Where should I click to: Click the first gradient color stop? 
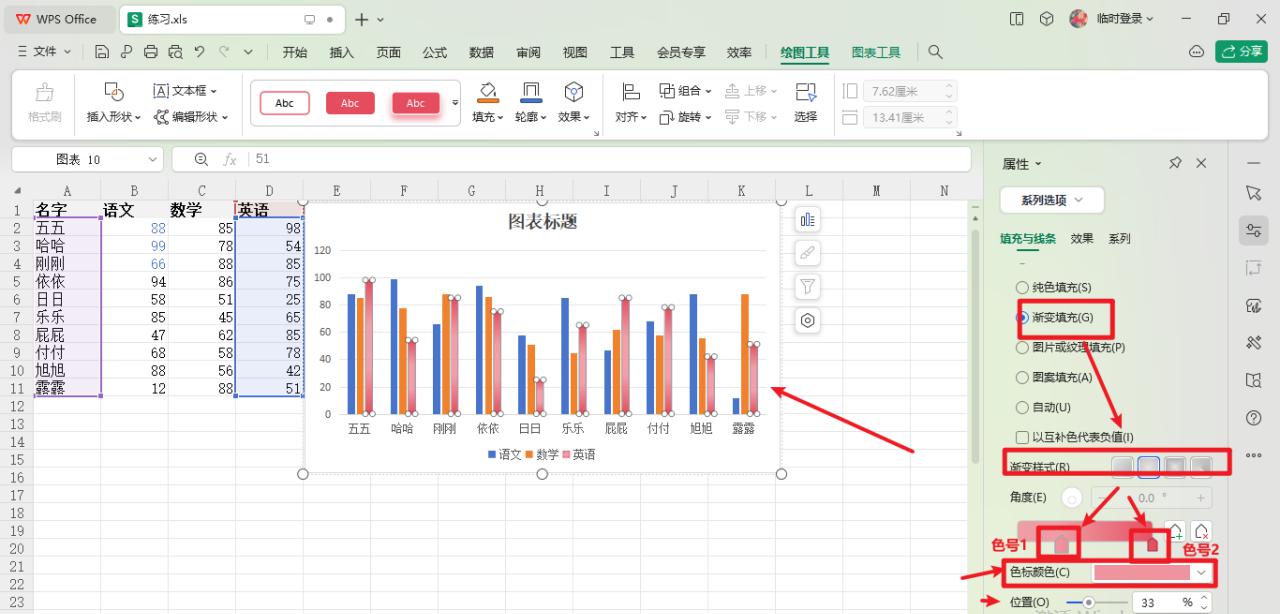(1061, 544)
